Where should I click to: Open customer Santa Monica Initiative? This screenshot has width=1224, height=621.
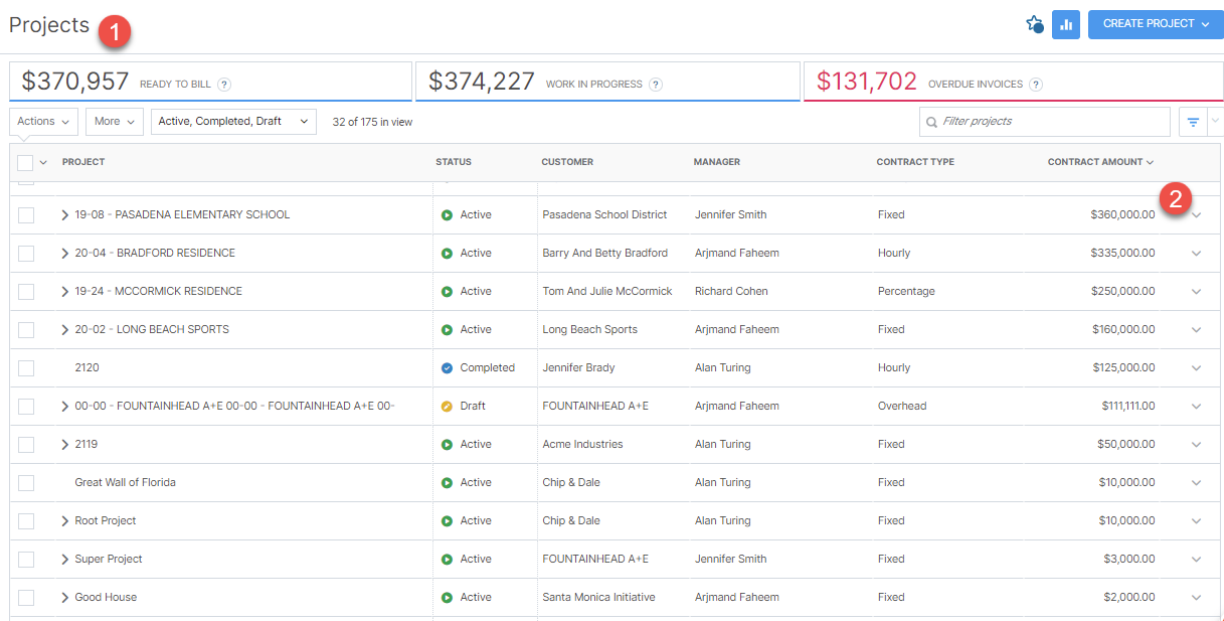[x=598, y=597]
